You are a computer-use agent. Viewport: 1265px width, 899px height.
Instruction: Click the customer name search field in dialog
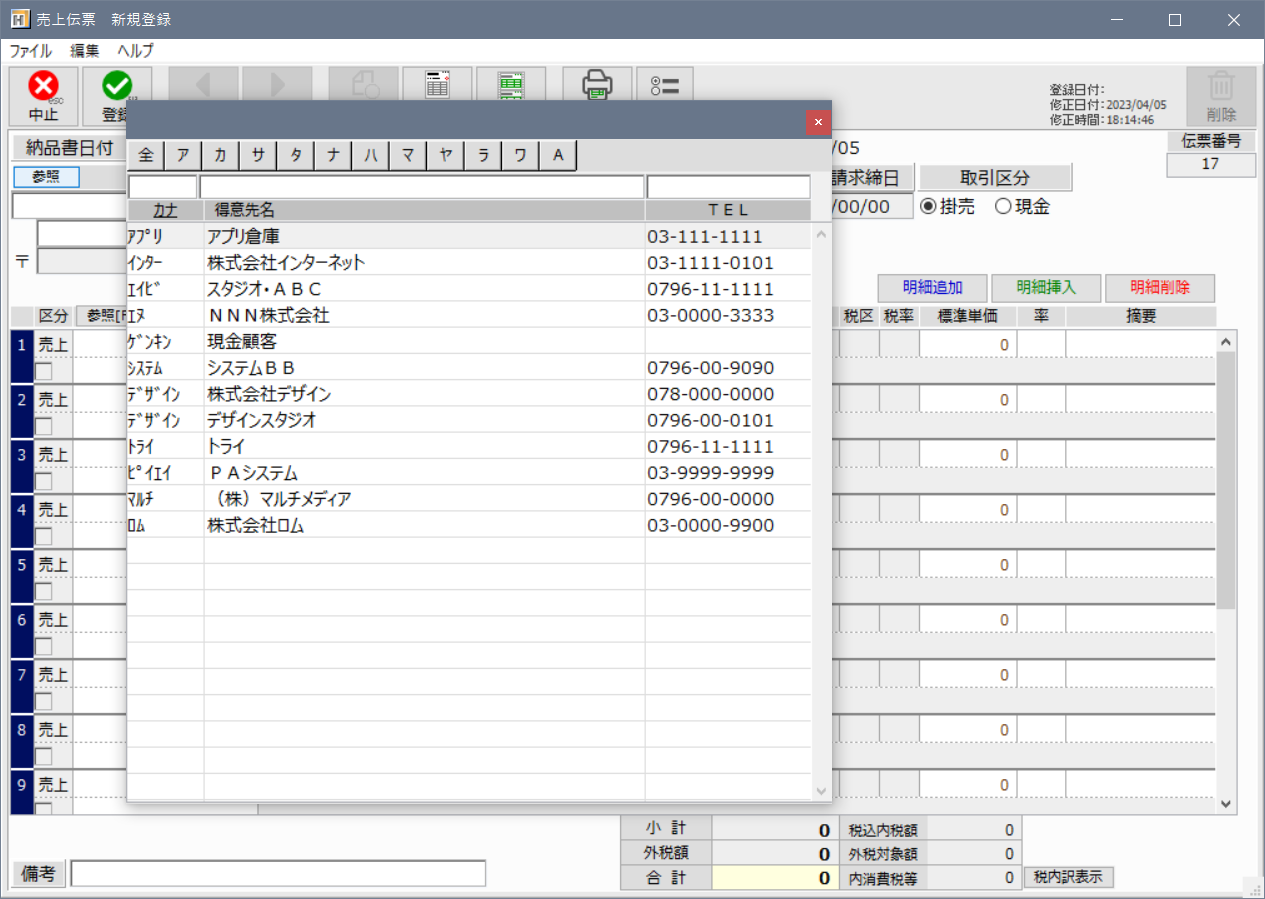click(x=422, y=187)
